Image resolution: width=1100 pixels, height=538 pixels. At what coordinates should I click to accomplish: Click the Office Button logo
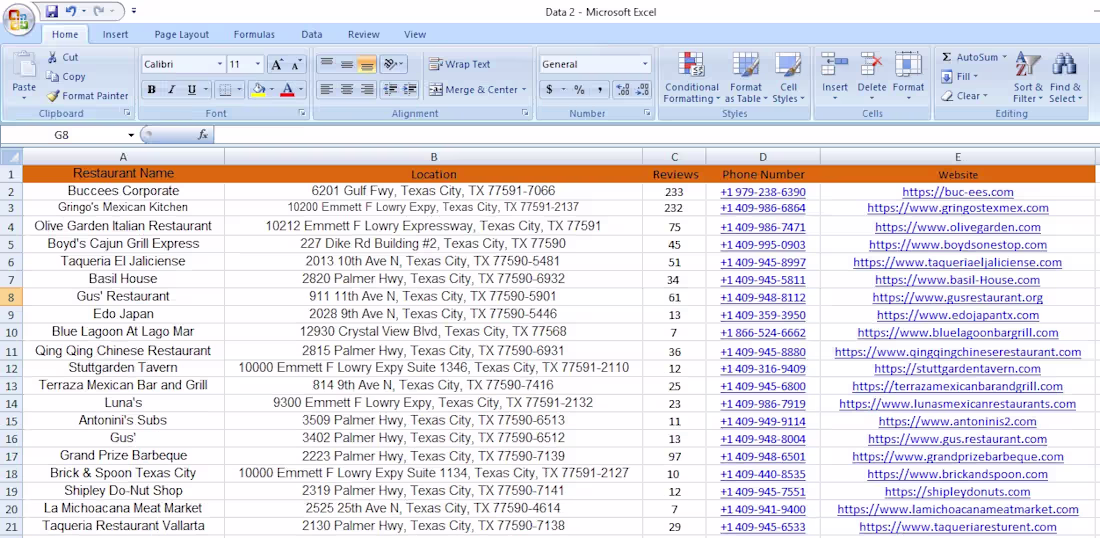[19, 18]
